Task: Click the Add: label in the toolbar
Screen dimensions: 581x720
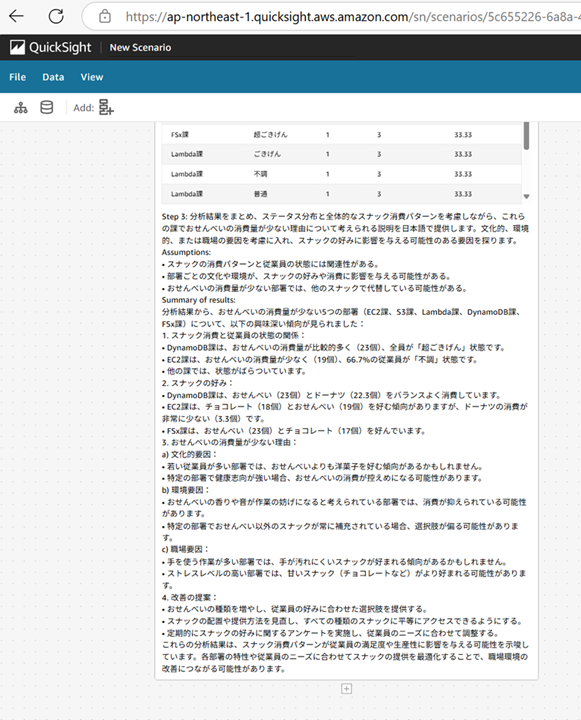Action: [x=84, y=108]
